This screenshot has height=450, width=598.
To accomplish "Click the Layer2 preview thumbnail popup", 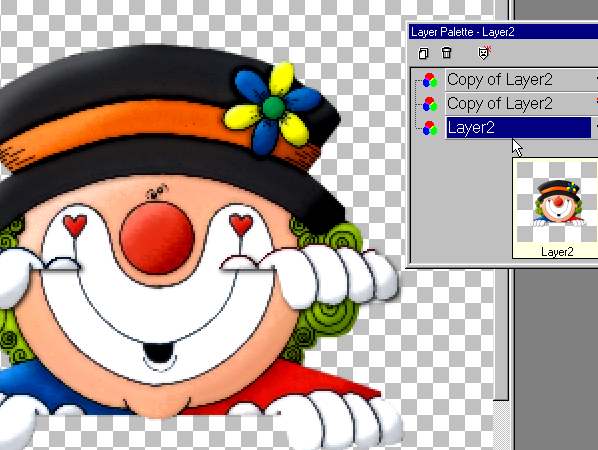I will click(x=555, y=208).
